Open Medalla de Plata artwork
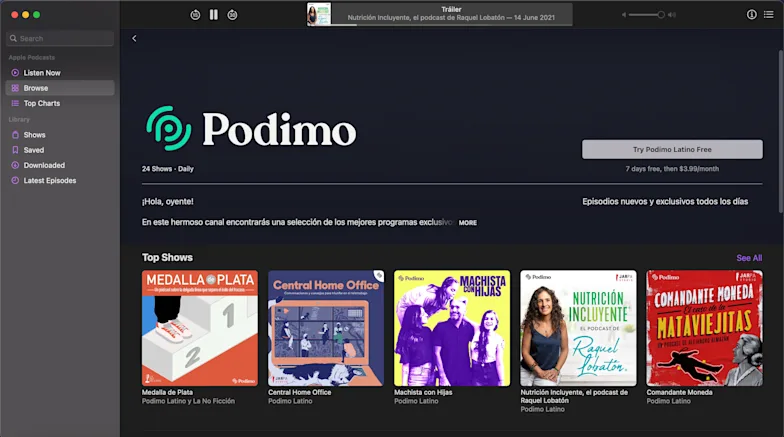 pos(200,328)
